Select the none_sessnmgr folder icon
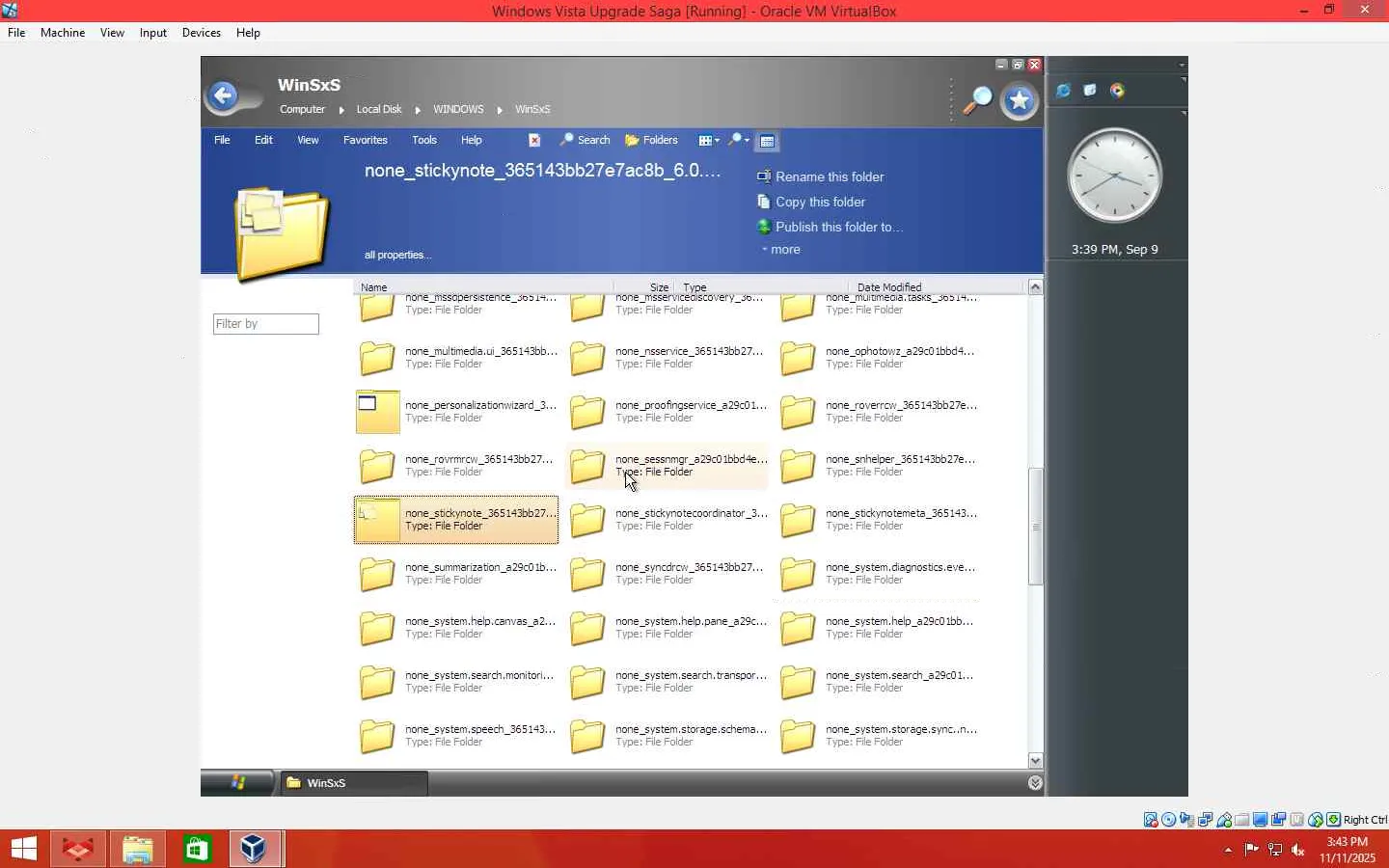Screen dimensions: 1389x868 [x=587, y=466]
